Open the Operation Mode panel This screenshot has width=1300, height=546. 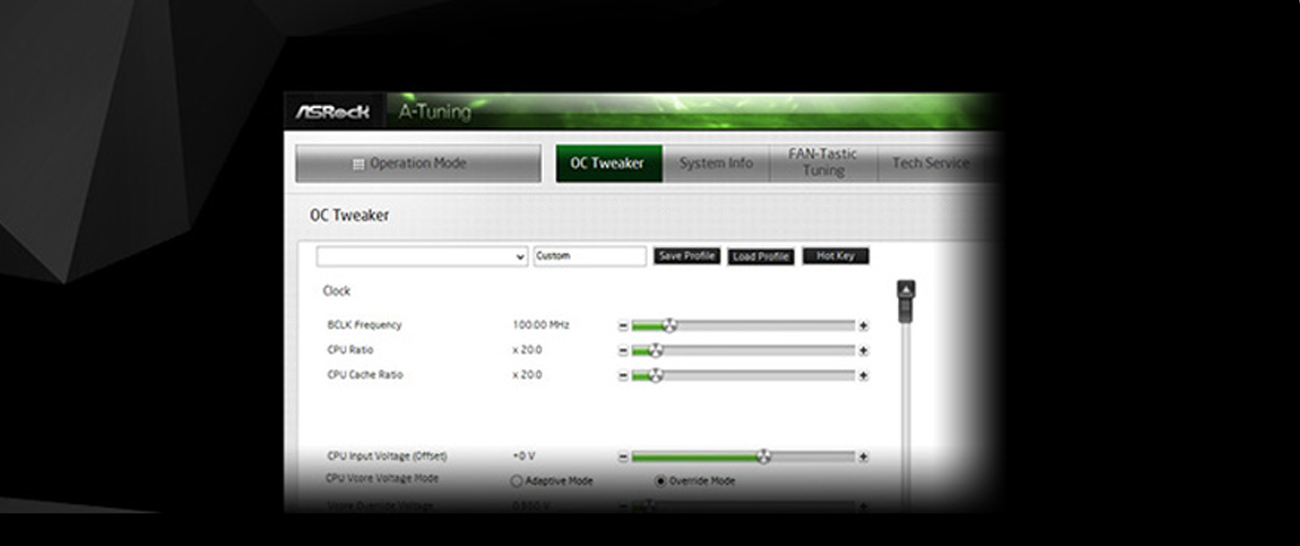(x=418, y=163)
